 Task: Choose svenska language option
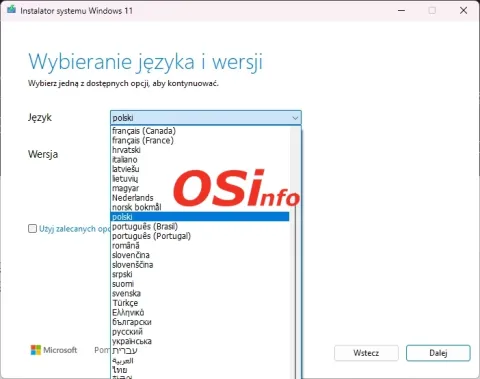click(x=200, y=293)
